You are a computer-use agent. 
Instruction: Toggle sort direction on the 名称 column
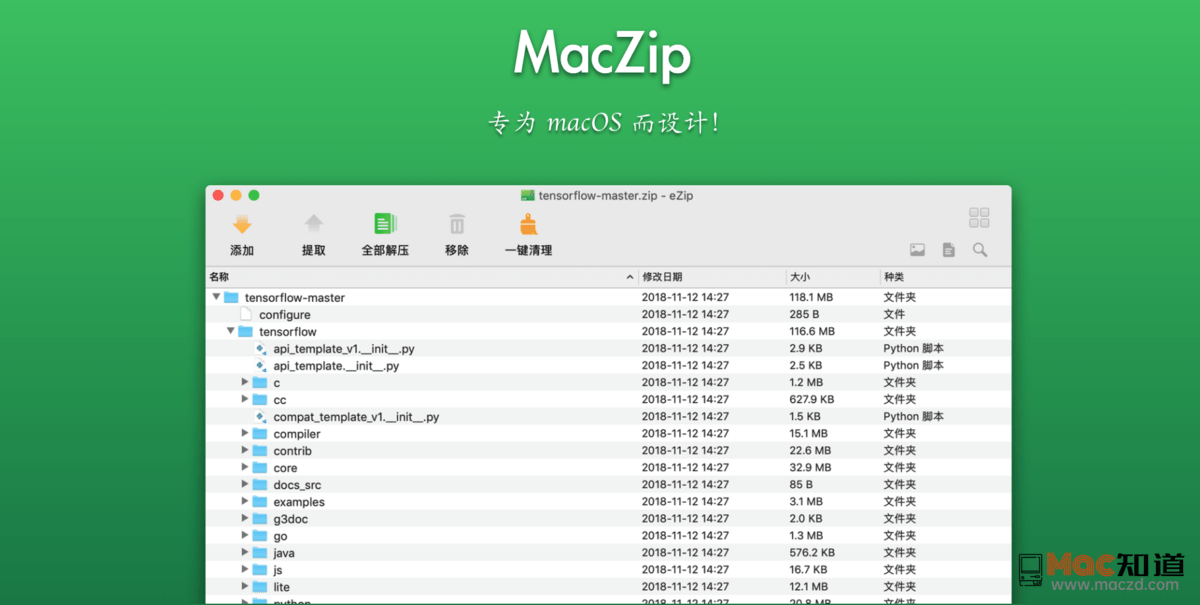click(x=631, y=276)
